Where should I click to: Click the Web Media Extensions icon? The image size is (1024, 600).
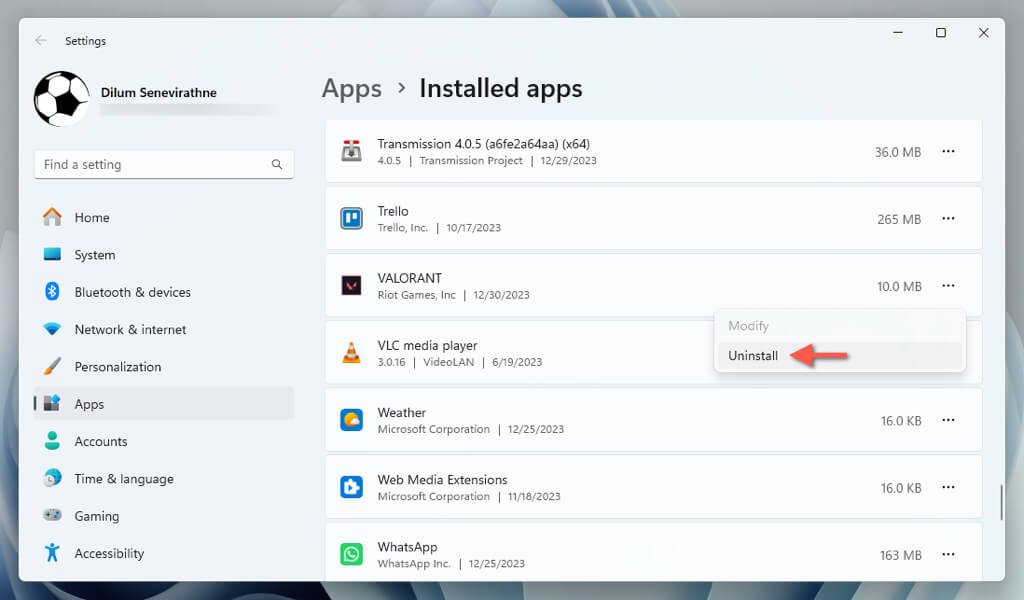[351, 487]
